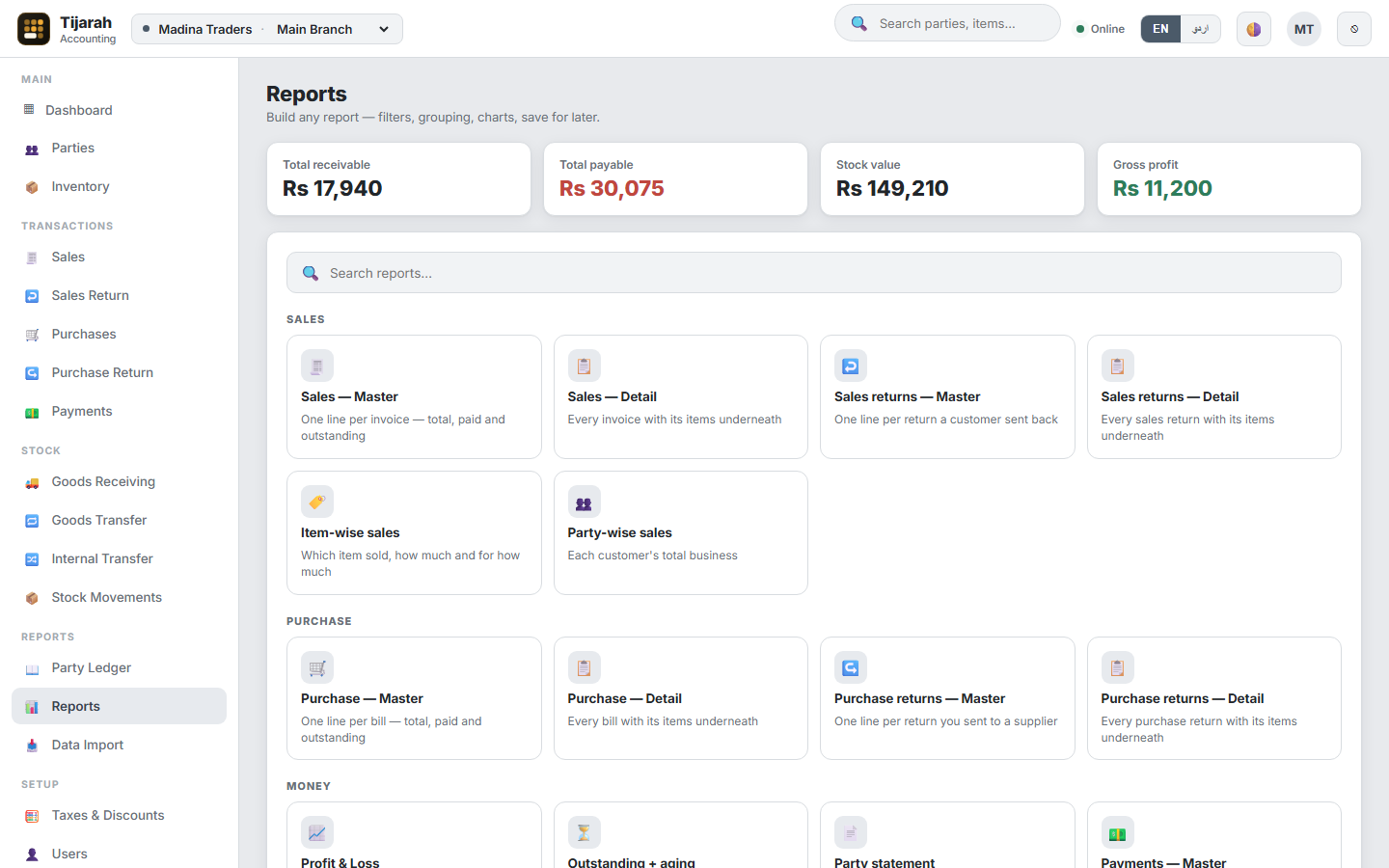Switch language to Urdu
The width and height of the screenshot is (1389, 868).
tap(1200, 29)
